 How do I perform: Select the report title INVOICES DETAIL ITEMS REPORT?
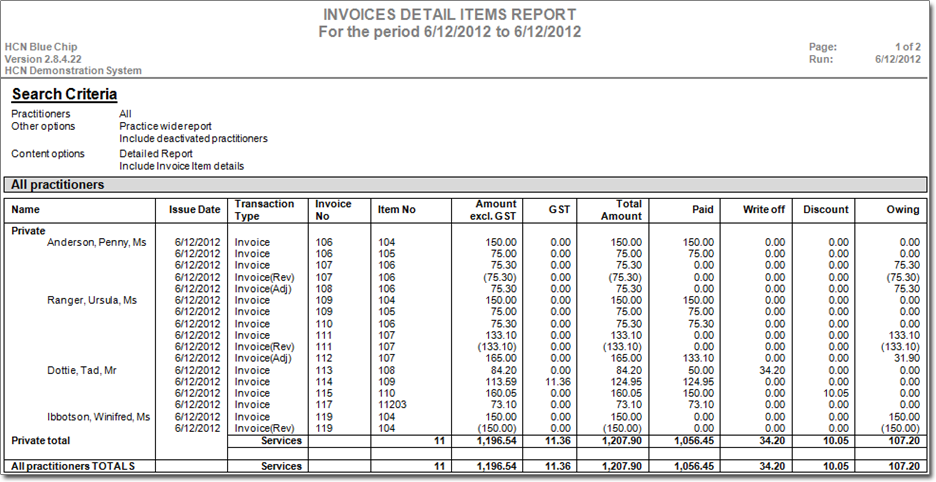449,15
